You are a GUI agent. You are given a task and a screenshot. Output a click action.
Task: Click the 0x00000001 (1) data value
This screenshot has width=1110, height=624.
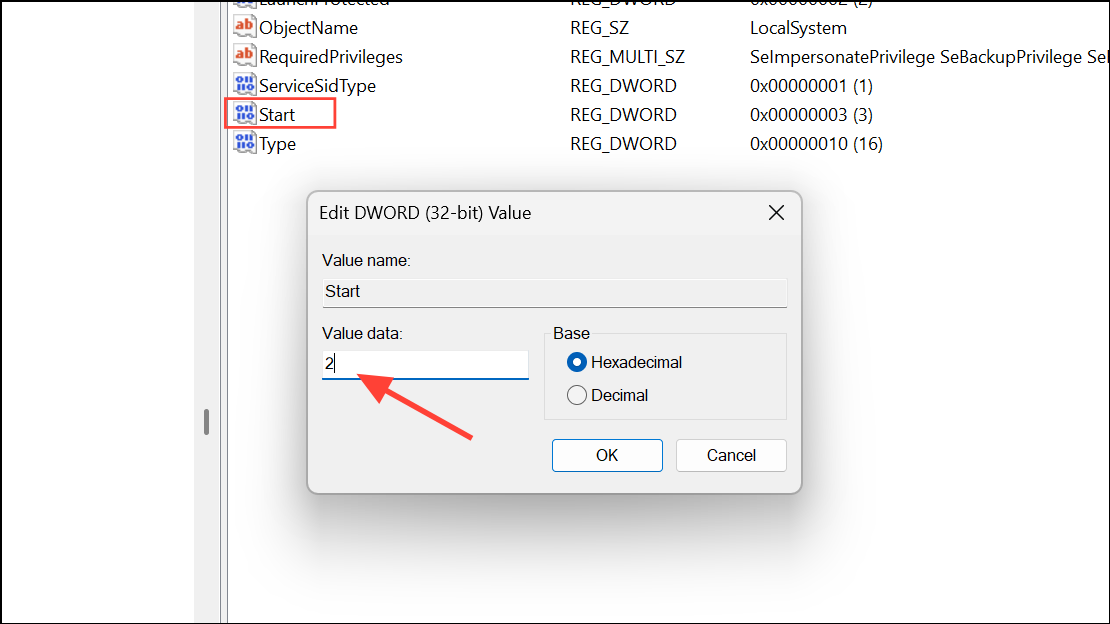coord(811,86)
